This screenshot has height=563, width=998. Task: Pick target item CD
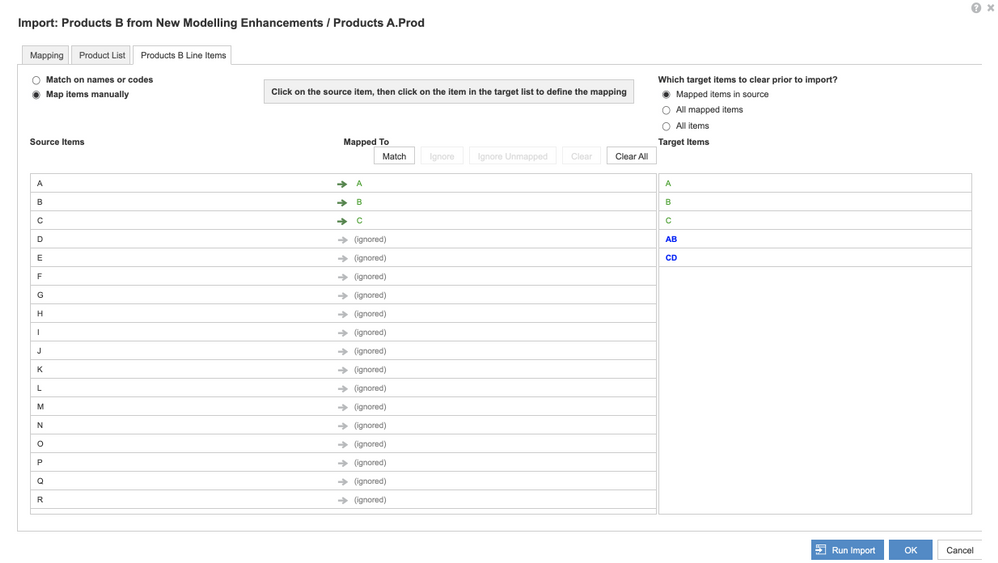(x=671, y=258)
